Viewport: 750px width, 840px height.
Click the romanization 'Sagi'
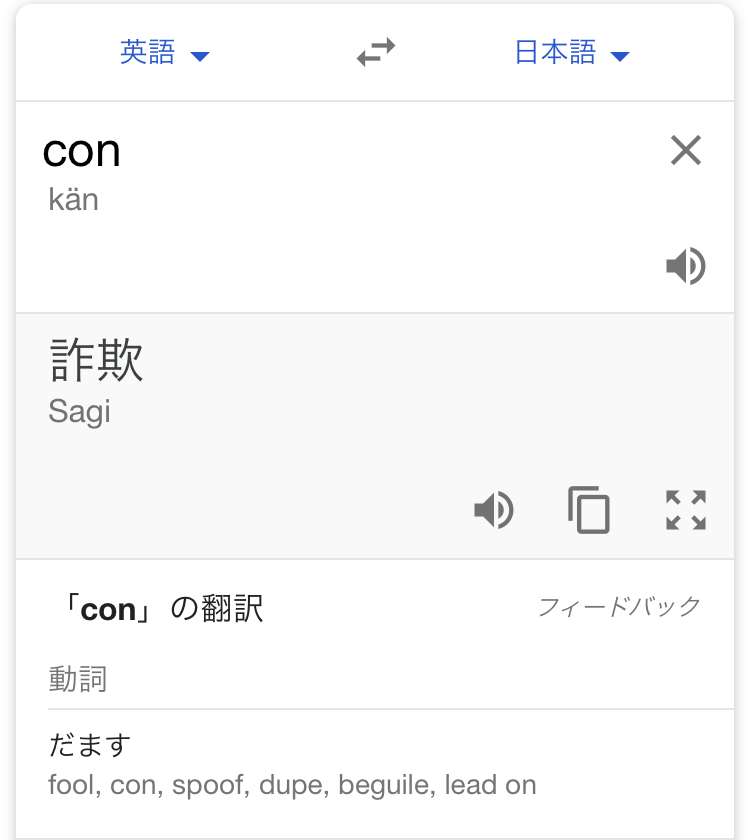coord(79,412)
